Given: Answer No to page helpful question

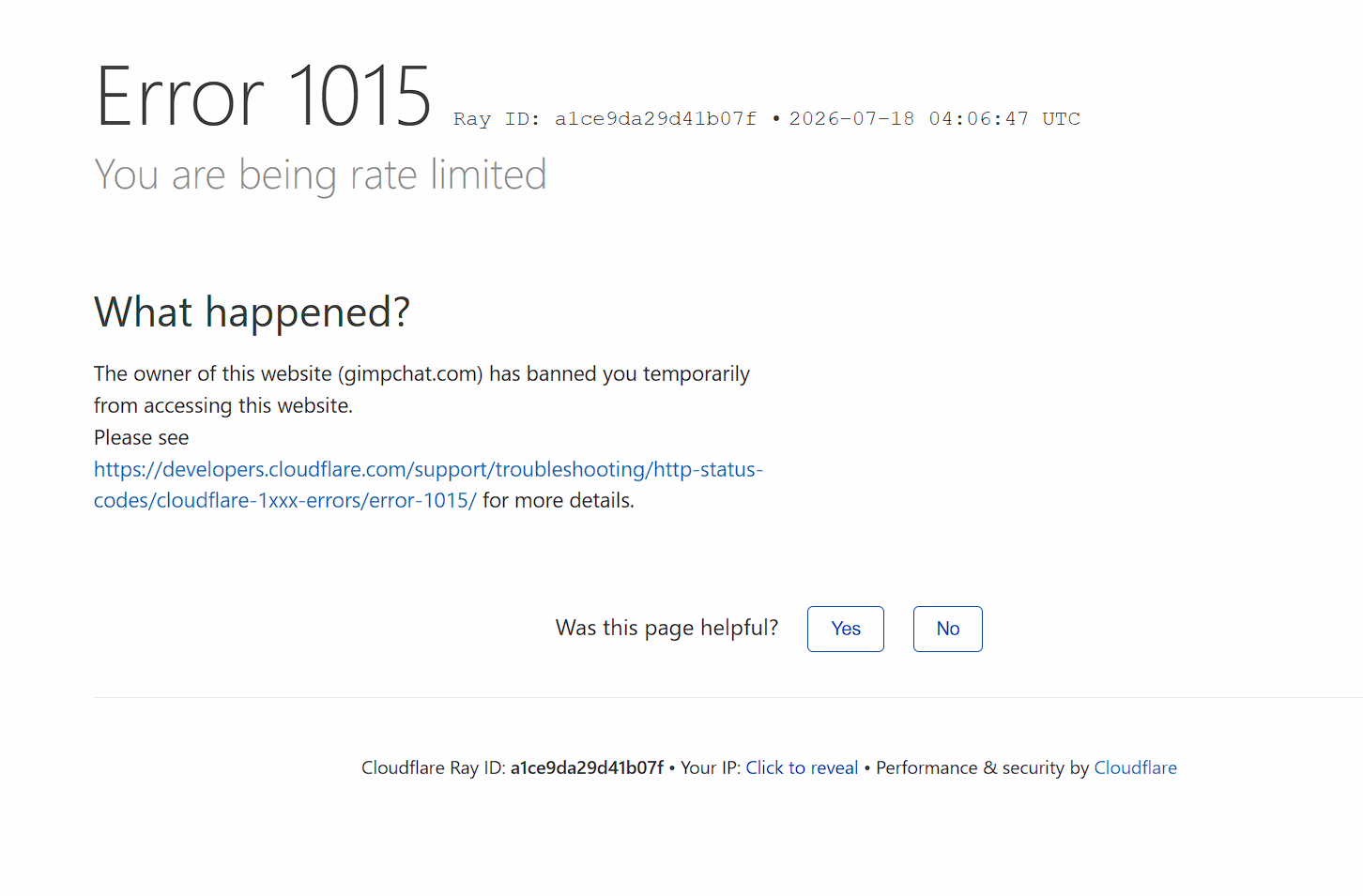Looking at the screenshot, I should (x=947, y=629).
